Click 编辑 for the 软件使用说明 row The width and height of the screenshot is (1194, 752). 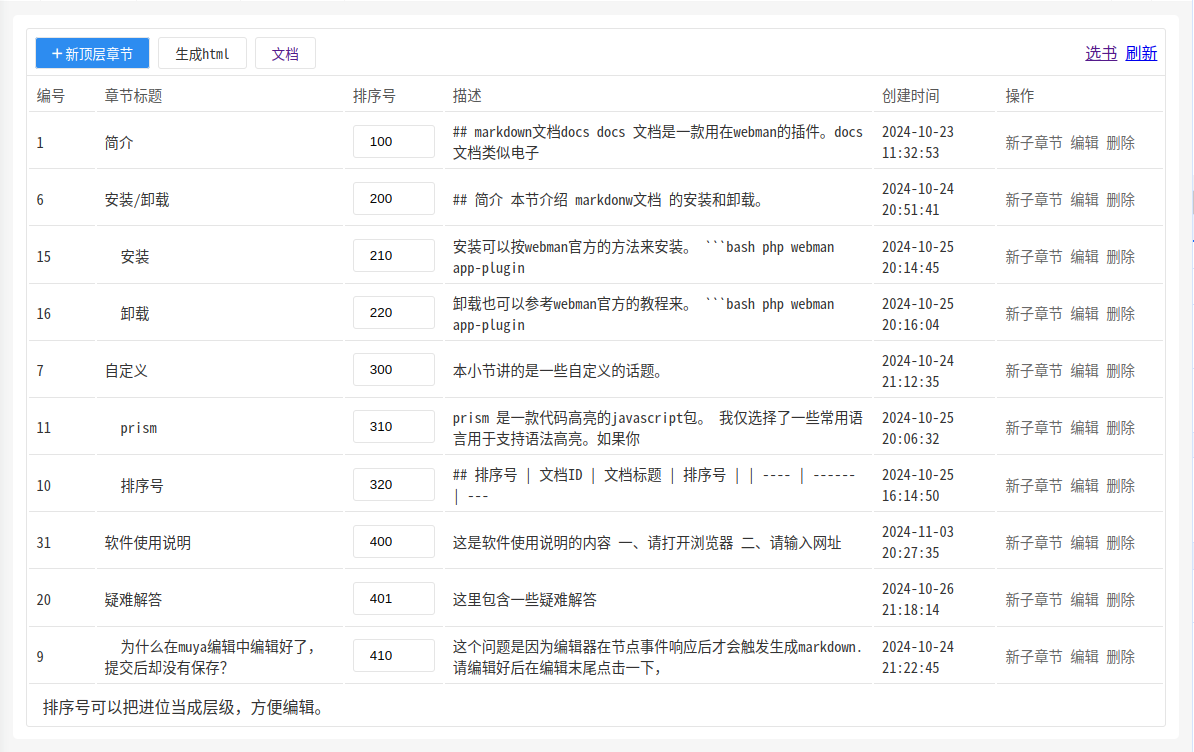[1084, 543]
